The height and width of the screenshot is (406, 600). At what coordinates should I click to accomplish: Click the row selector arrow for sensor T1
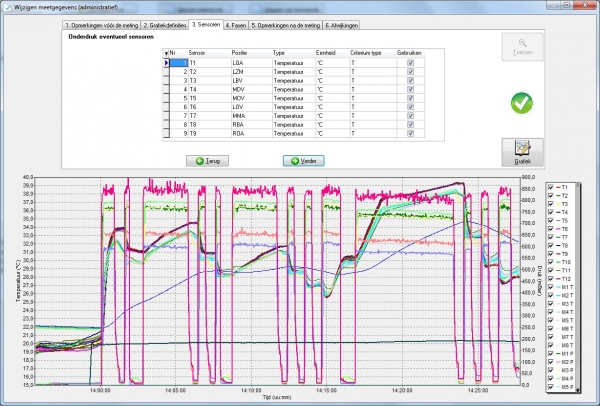pos(166,62)
